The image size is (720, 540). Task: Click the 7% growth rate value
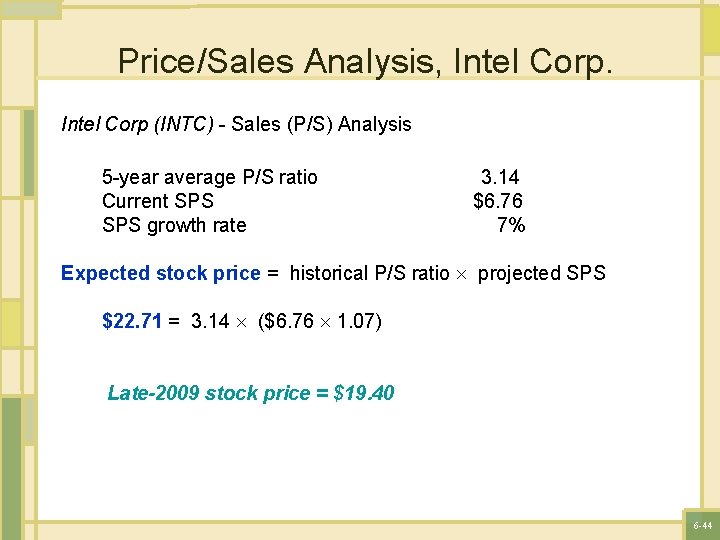(x=511, y=225)
